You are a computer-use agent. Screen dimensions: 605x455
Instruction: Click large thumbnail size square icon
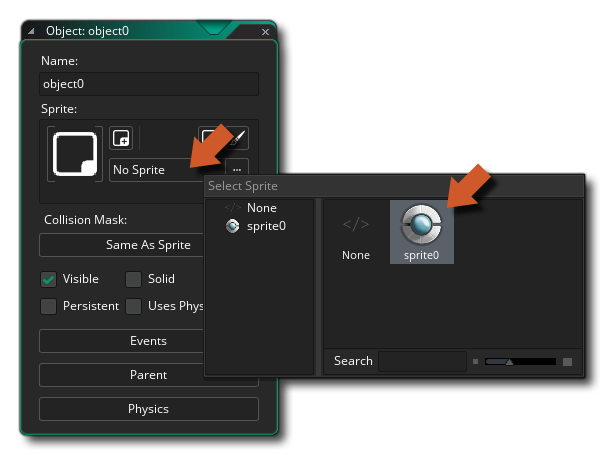567,362
